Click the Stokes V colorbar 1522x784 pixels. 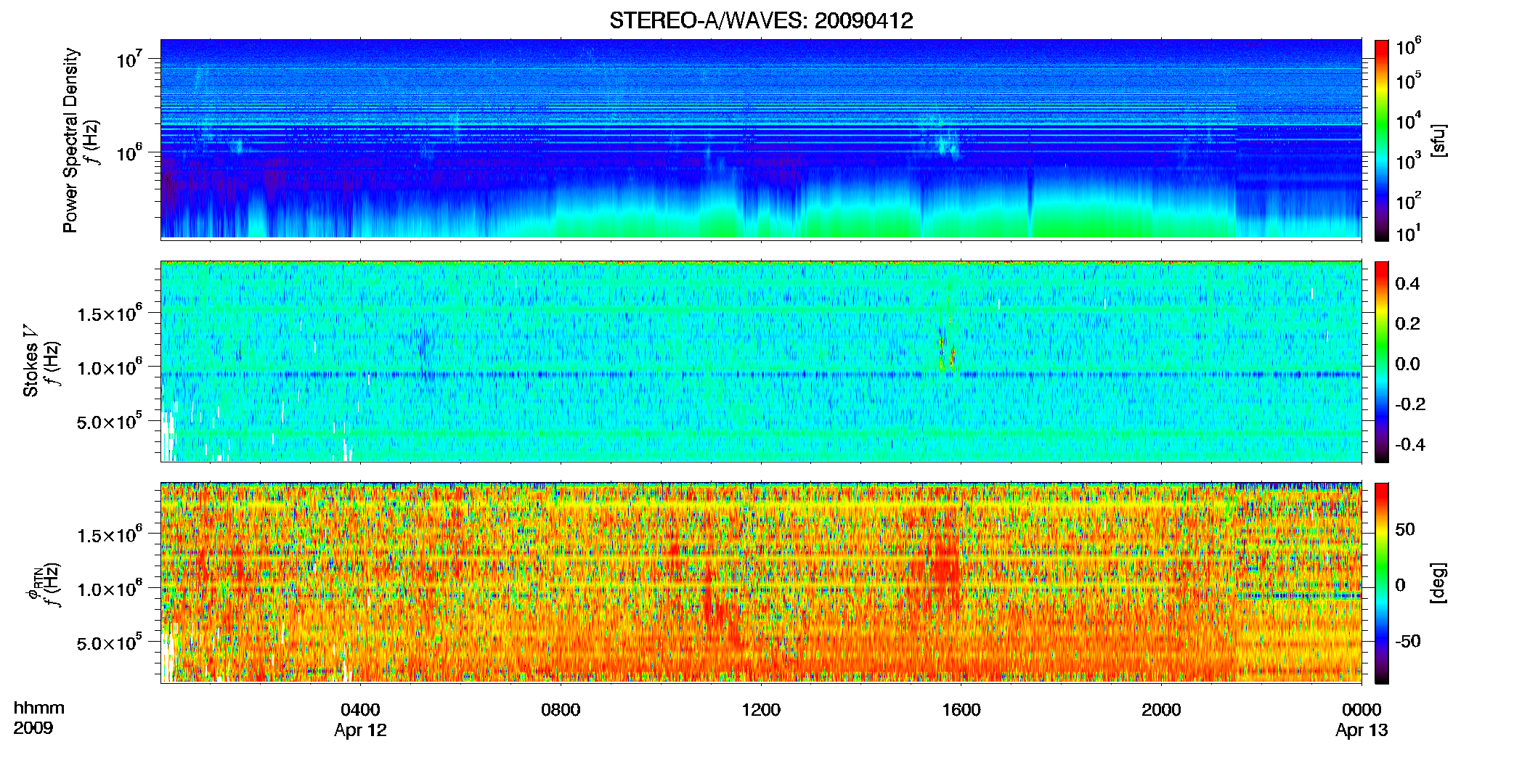coord(1382,362)
